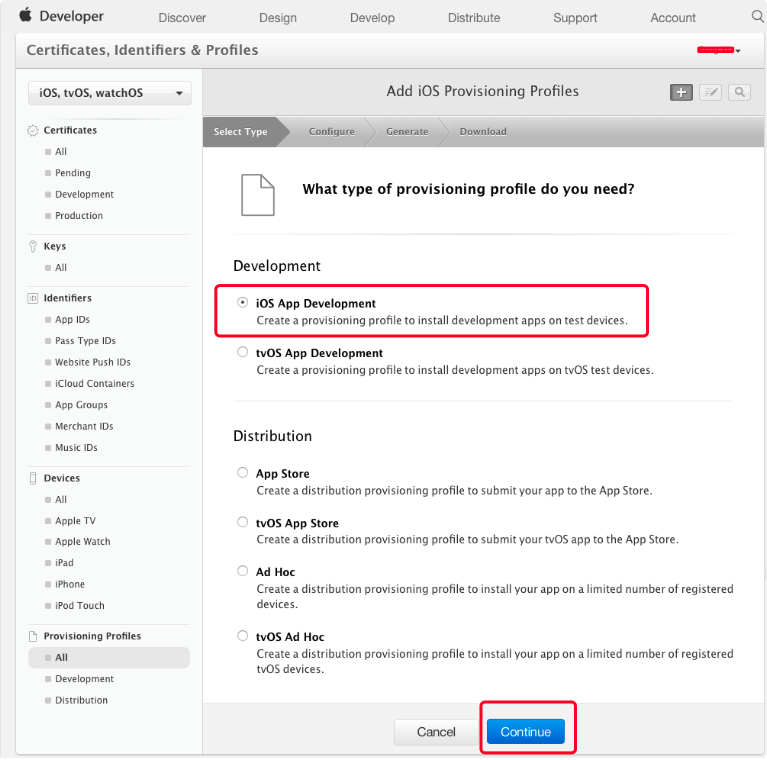Click the Keys section heading
This screenshot has width=767, height=760.
pyautogui.click(x=54, y=246)
